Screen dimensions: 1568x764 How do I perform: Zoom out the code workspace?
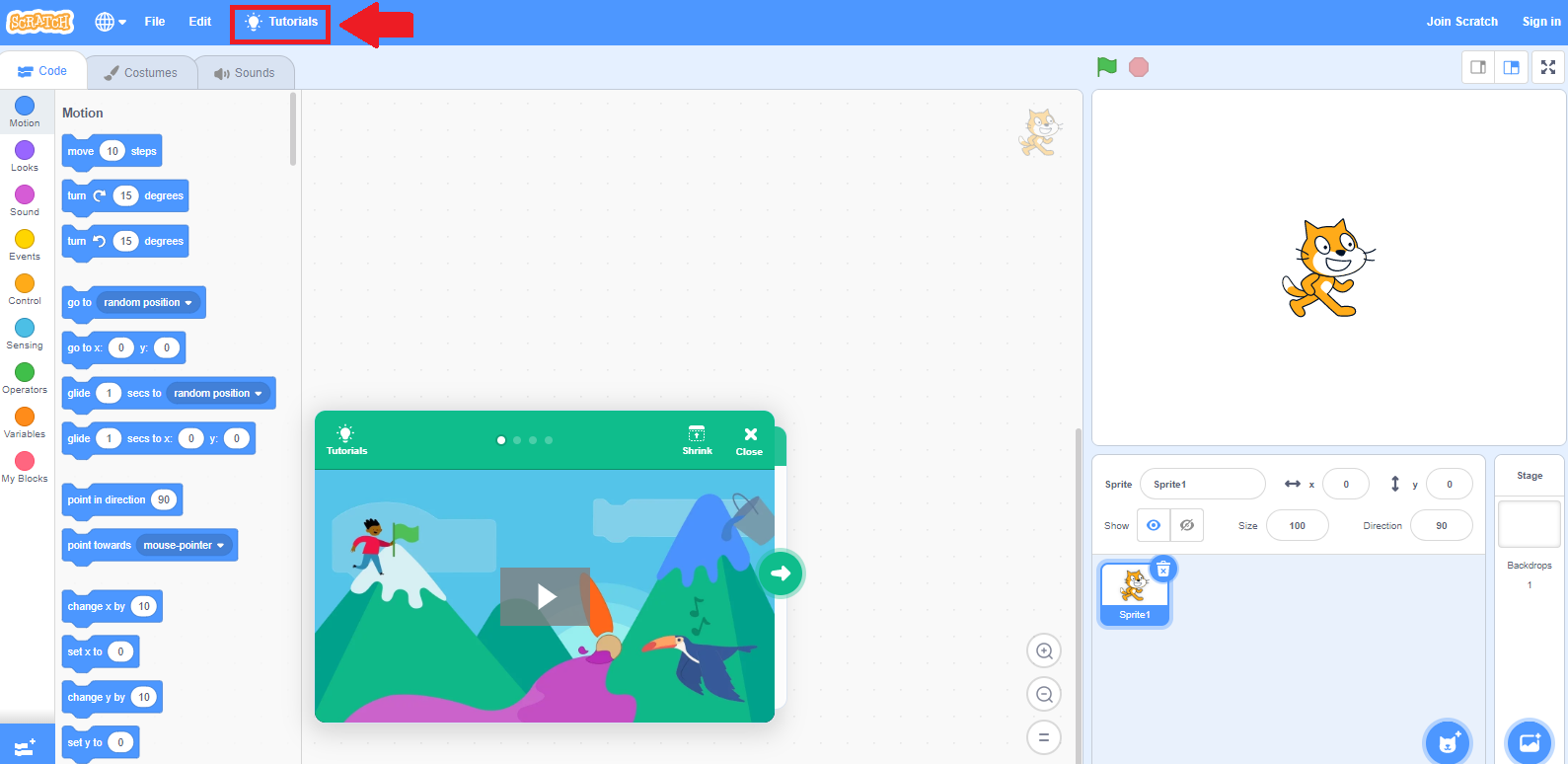click(1044, 694)
